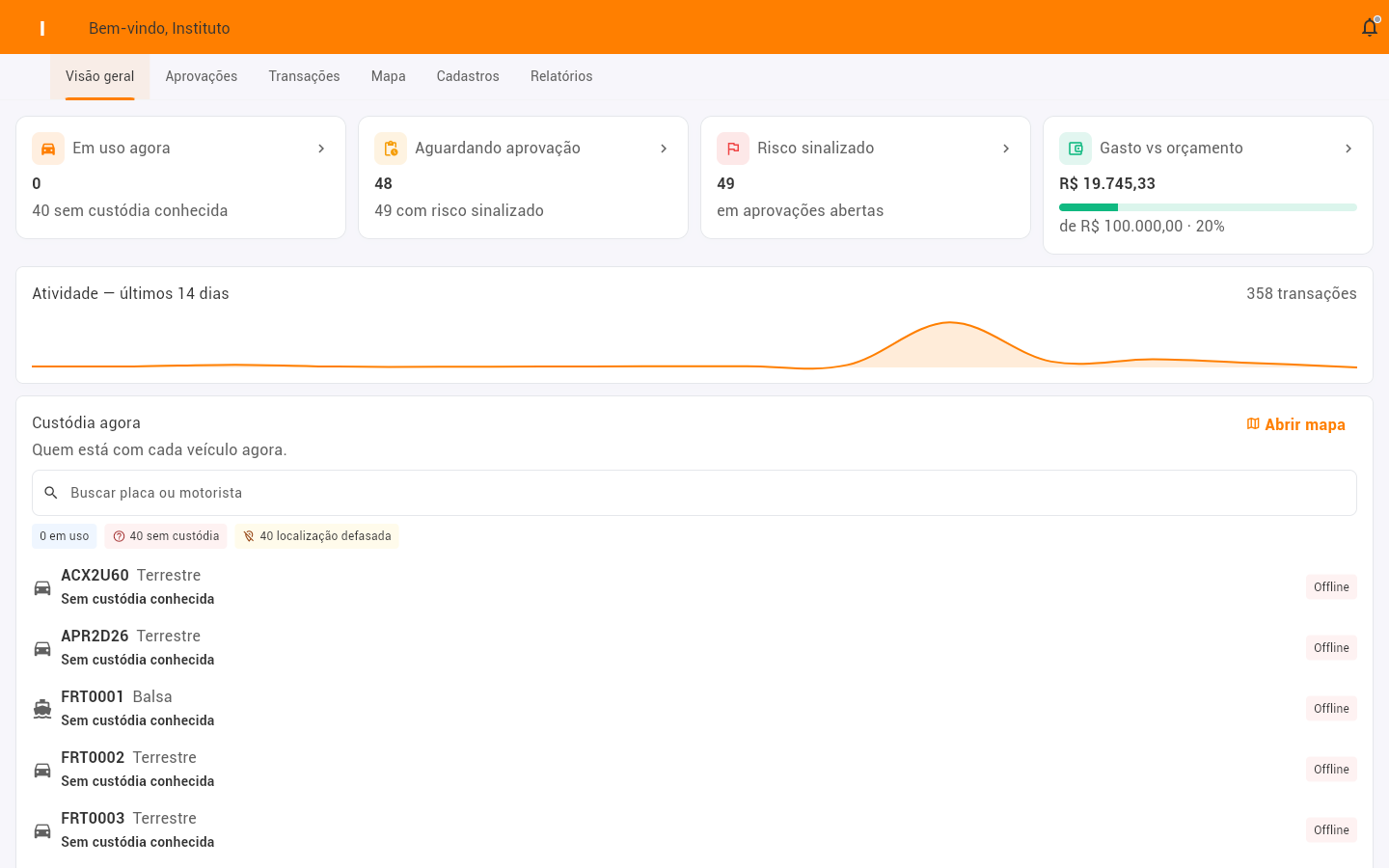Viewport: 1389px width, 868px height.
Task: Open the Cadastros tab
Action: tap(468, 76)
